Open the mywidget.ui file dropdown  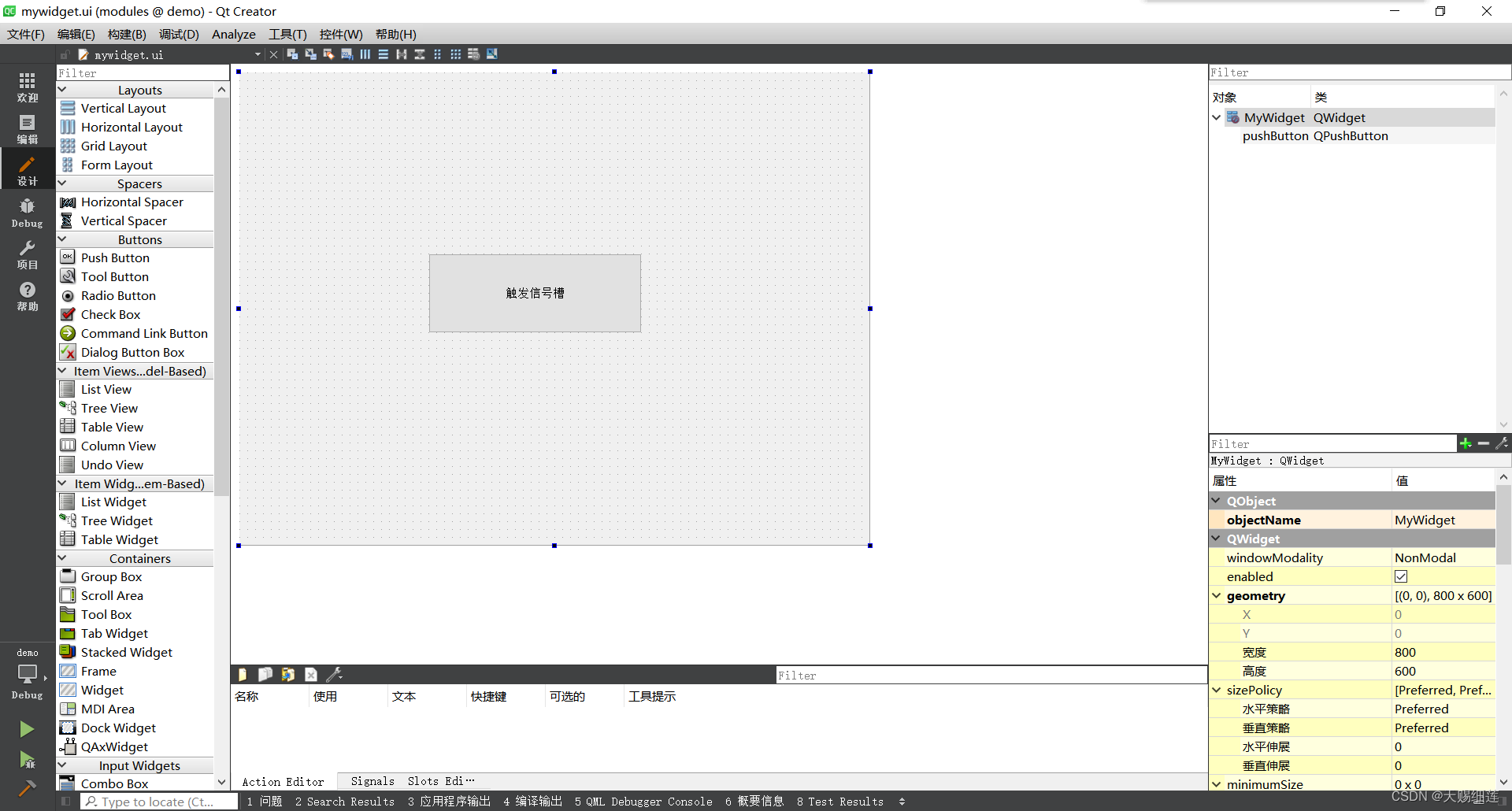[258, 54]
